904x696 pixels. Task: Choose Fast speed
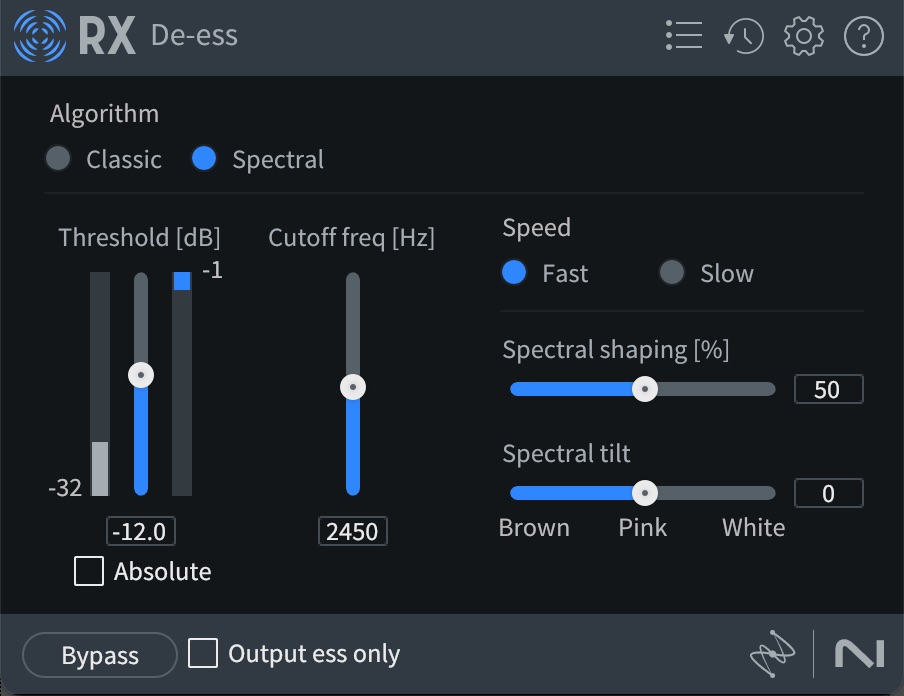[514, 272]
